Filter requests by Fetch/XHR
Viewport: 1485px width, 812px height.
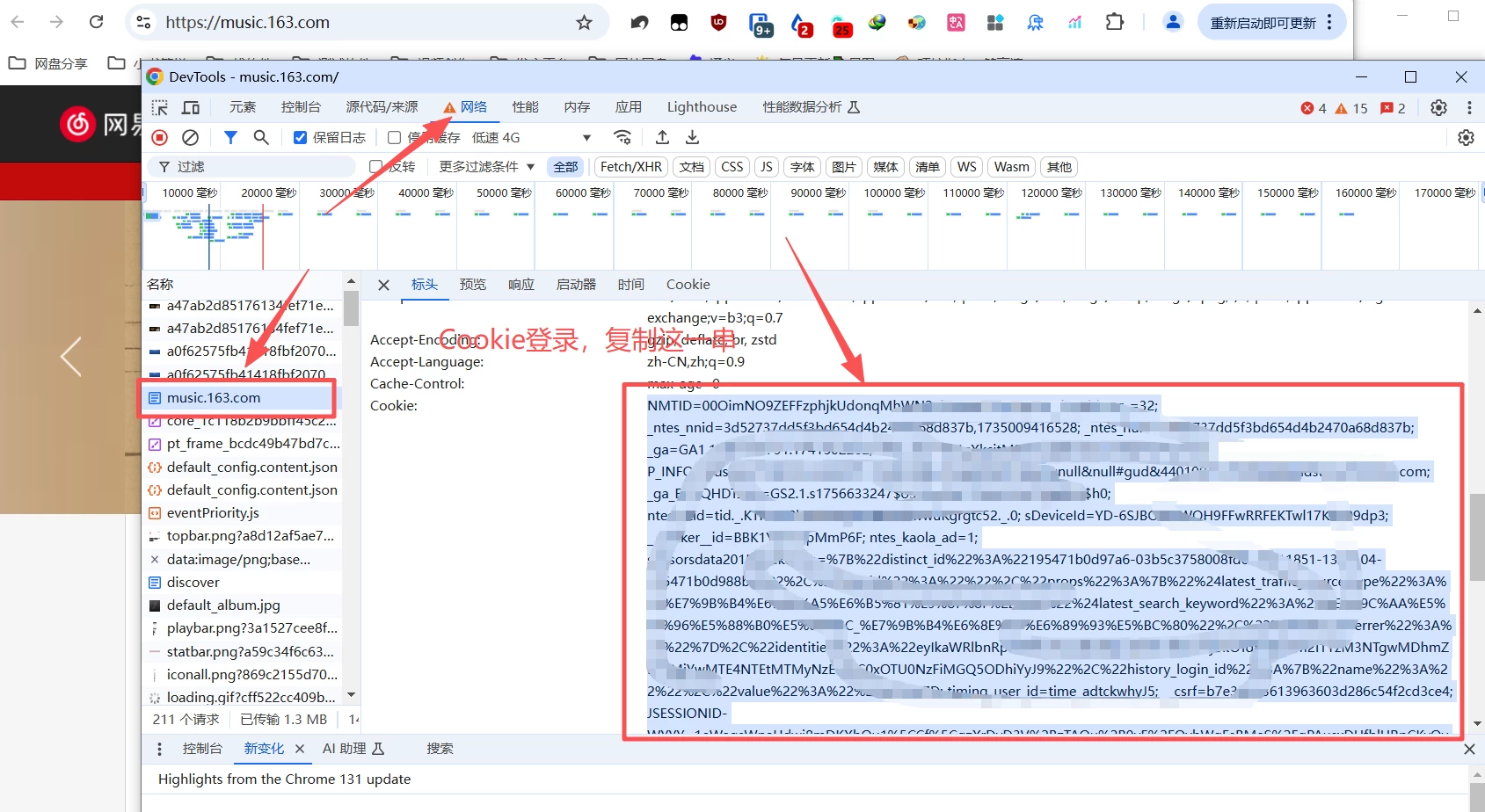[x=630, y=167]
